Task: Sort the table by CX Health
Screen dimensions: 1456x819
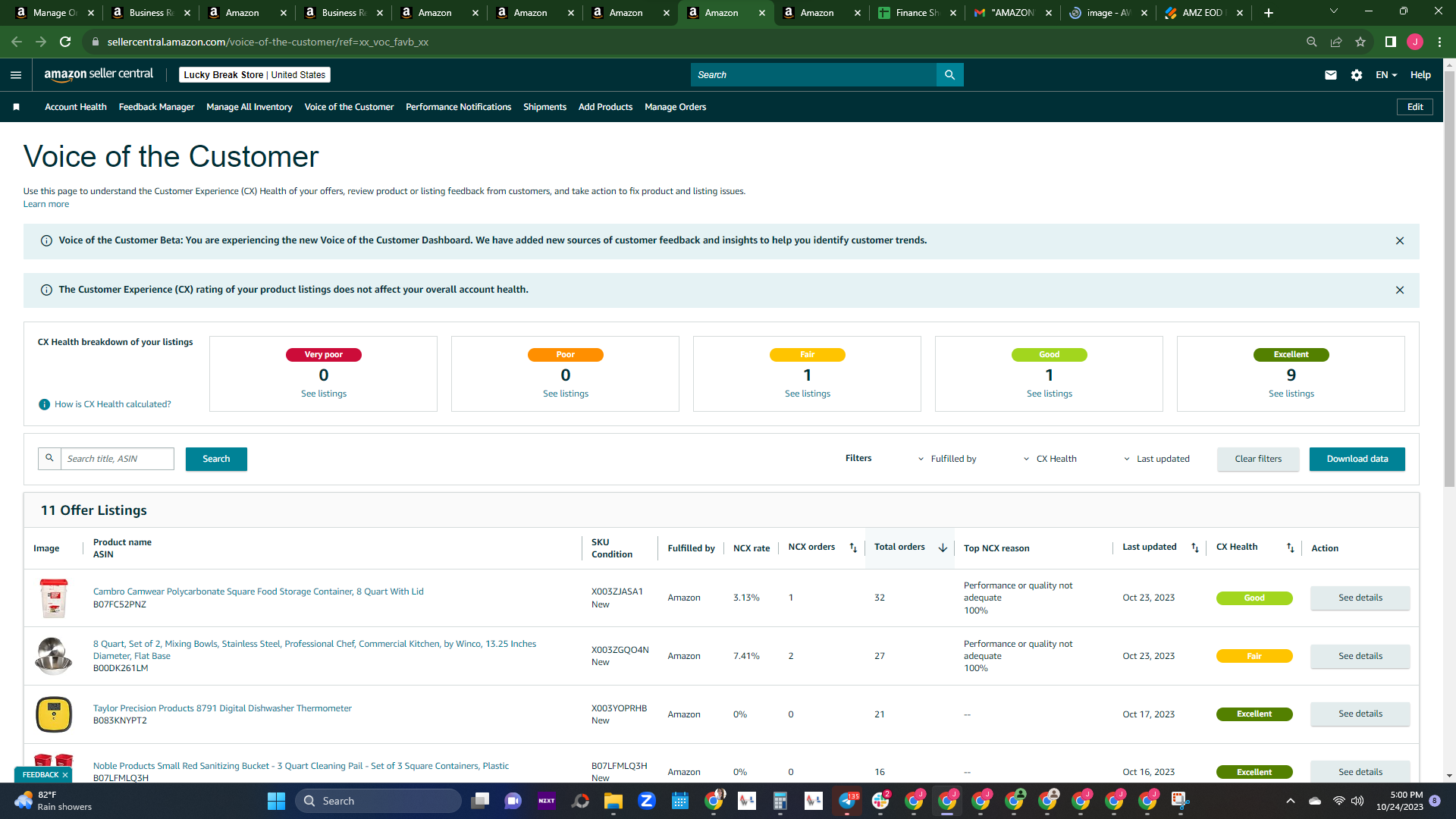Action: pos(1291,548)
